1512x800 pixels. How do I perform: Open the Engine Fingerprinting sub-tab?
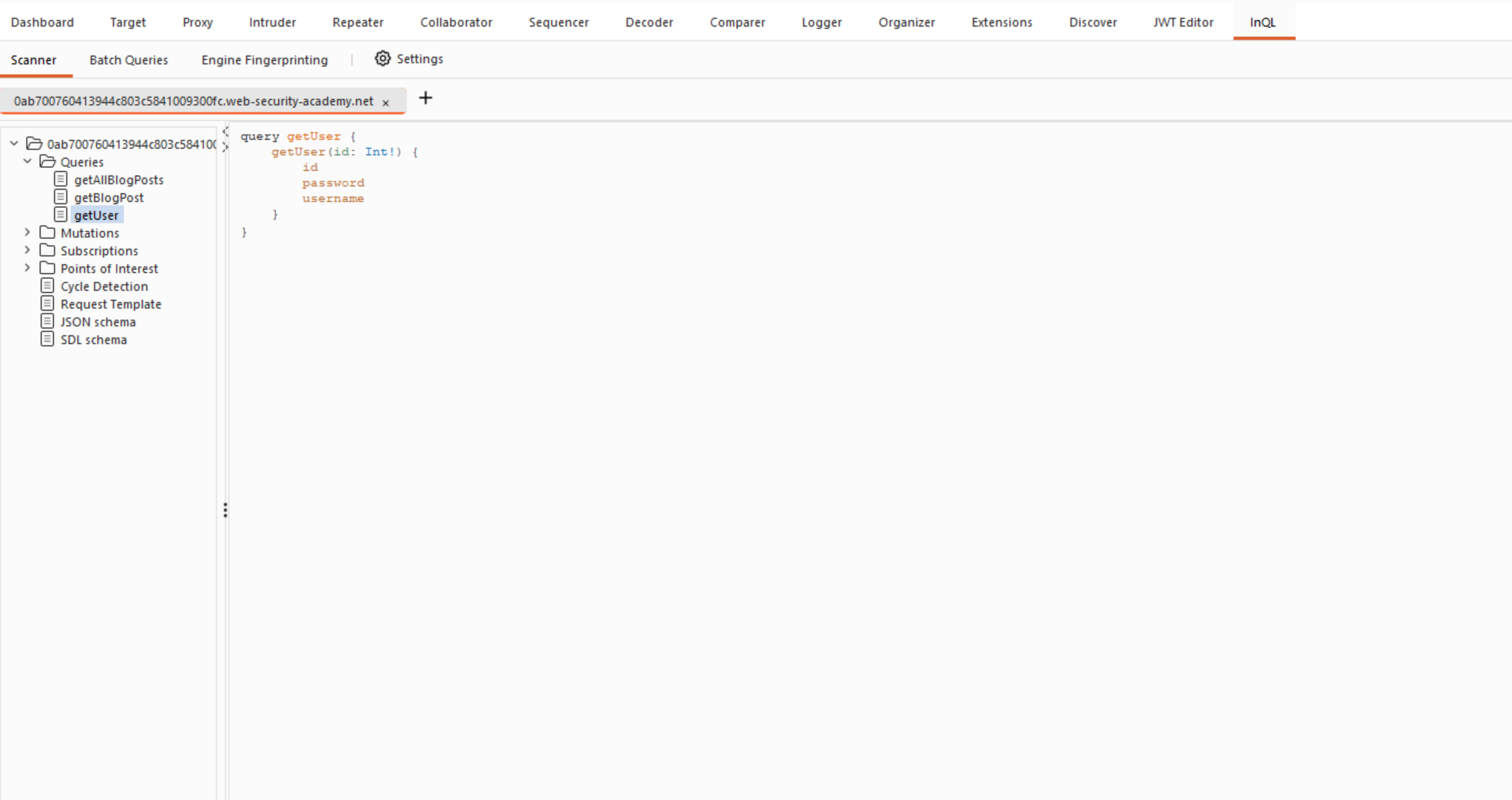pos(265,60)
